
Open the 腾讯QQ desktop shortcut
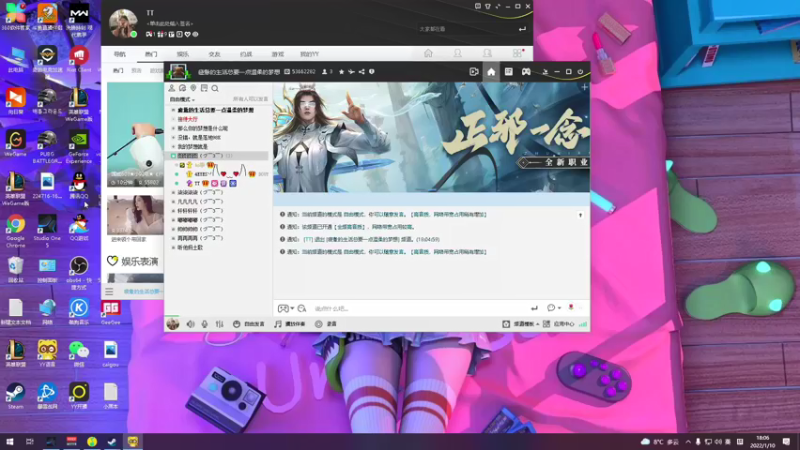(x=79, y=186)
